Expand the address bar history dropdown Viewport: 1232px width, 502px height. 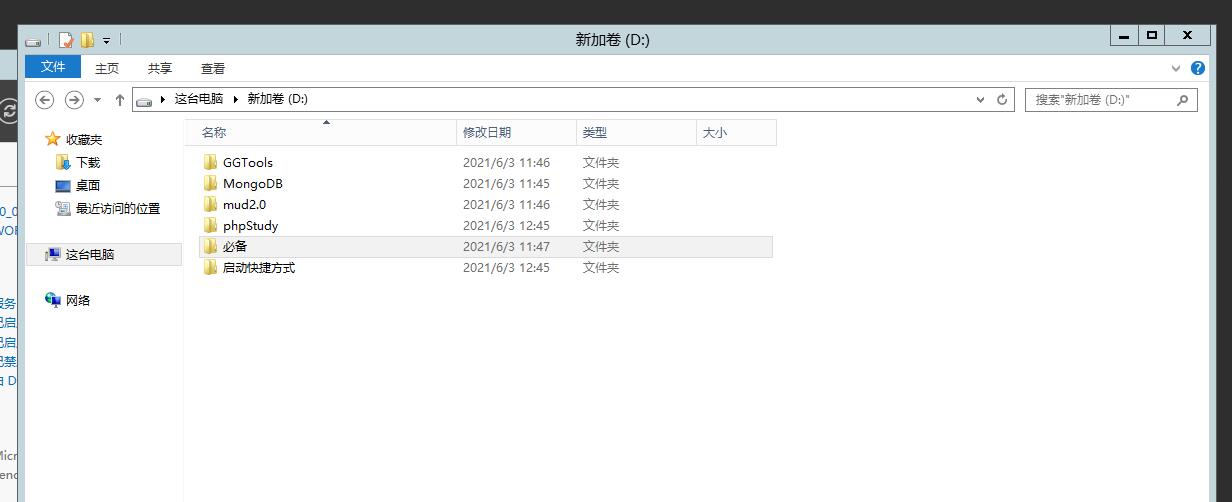click(980, 100)
